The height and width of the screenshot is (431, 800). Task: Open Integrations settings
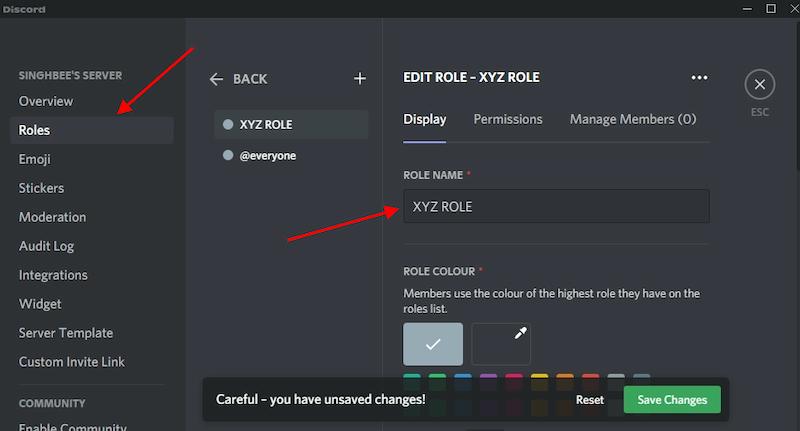pos(53,275)
